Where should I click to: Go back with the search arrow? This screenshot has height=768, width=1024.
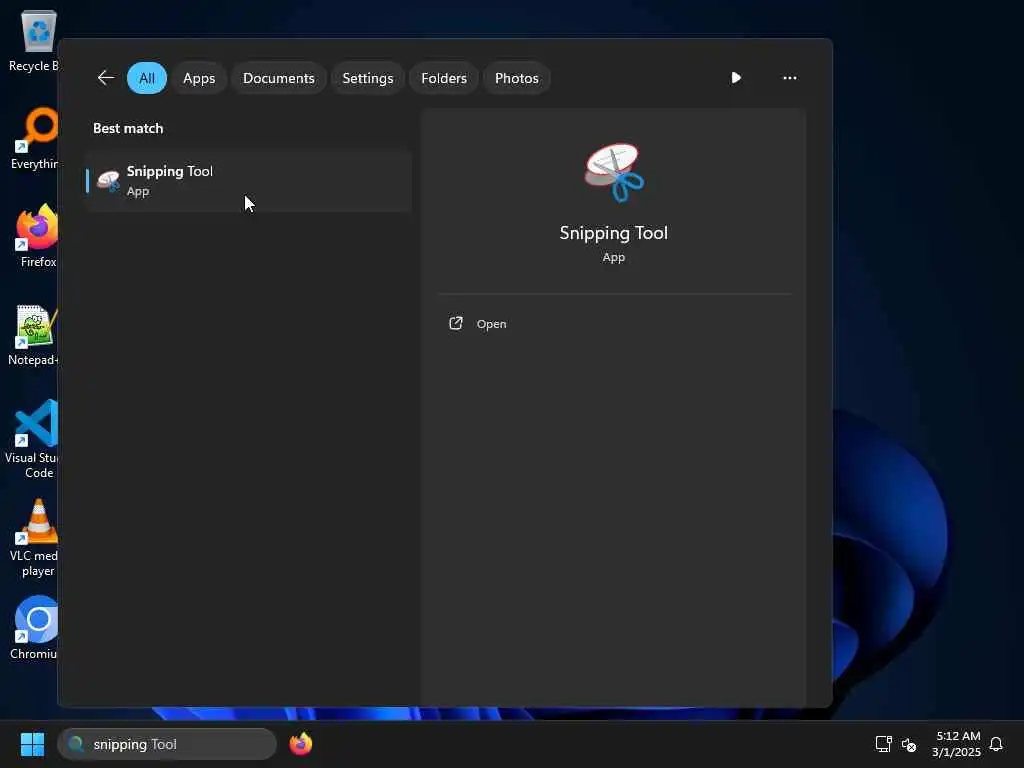click(x=106, y=78)
